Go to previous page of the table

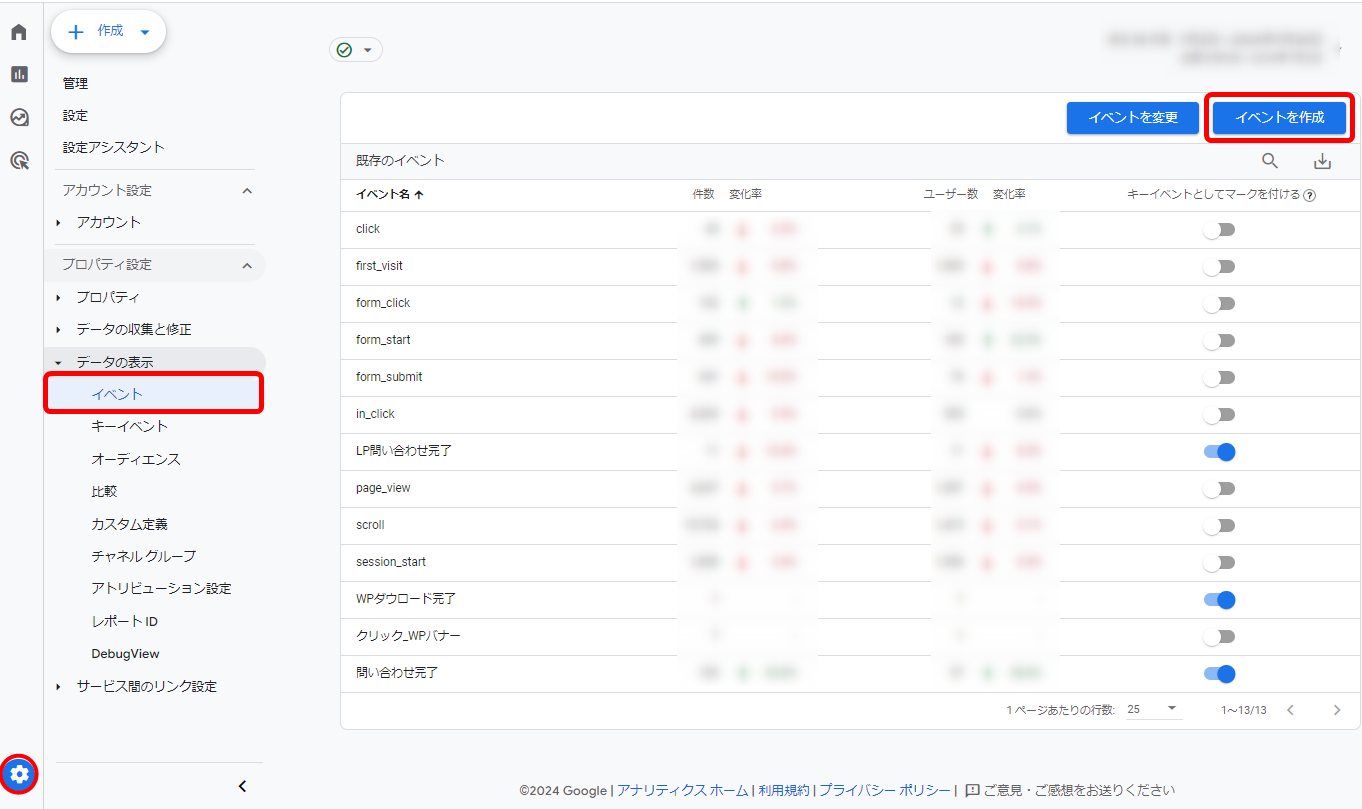tap(1290, 710)
